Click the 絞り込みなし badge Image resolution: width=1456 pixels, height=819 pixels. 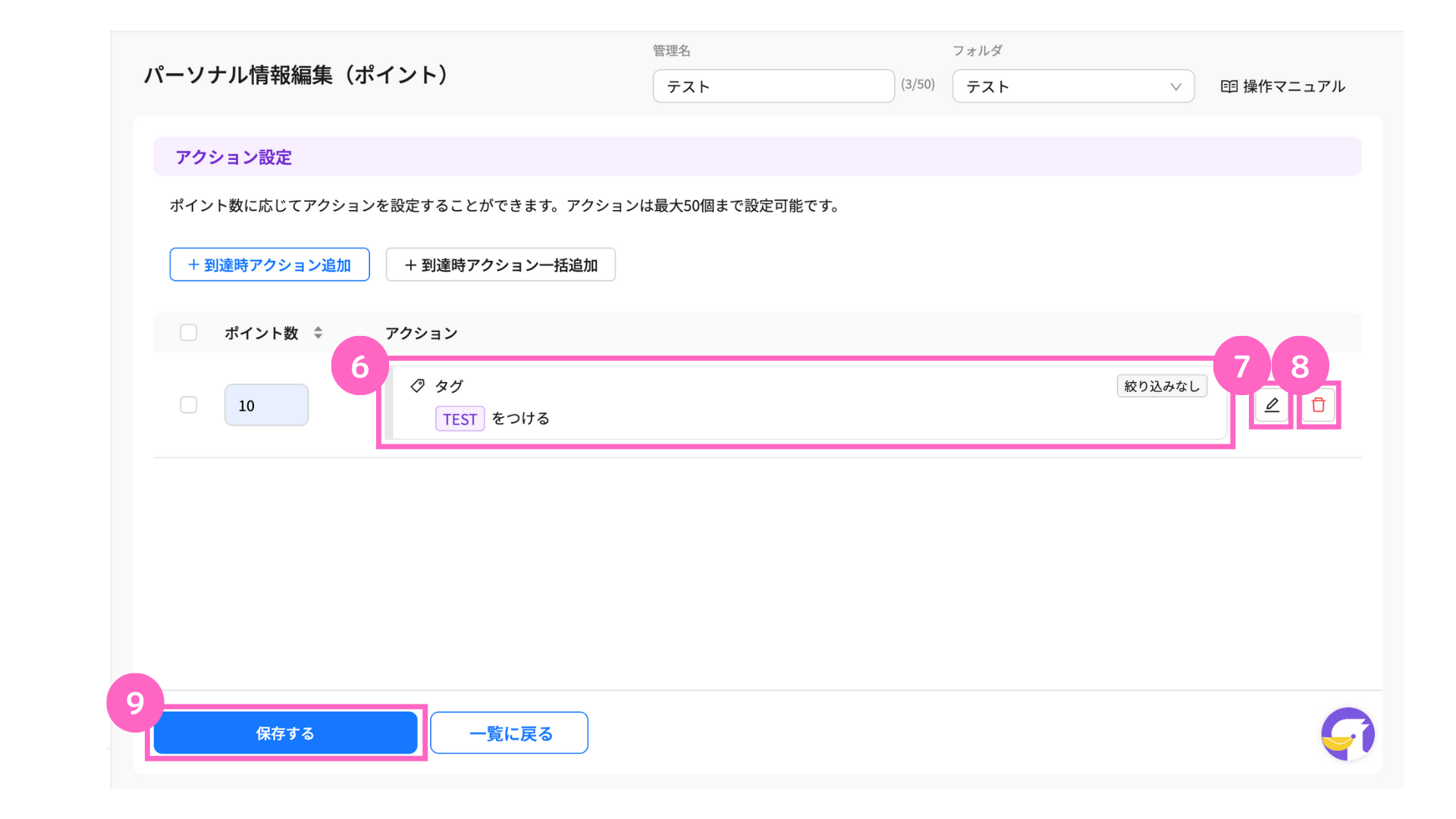click(1161, 386)
